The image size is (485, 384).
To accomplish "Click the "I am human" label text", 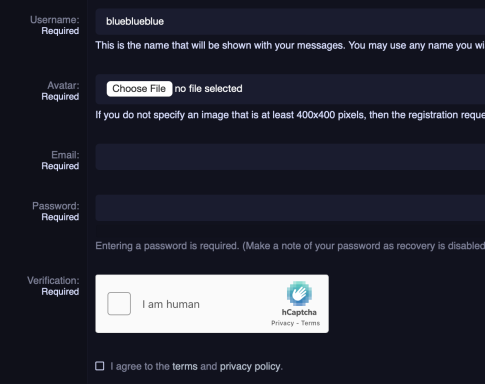I will [171, 304].
